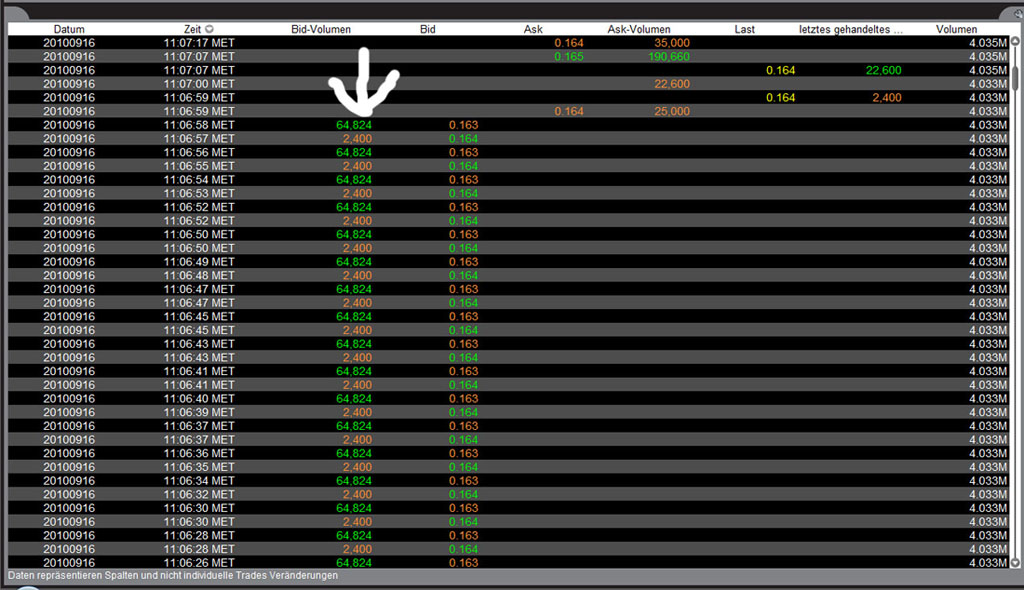This screenshot has width=1024, height=590.
Task: Click the Ask 0.164 in the 25,000 row
Action: pyautogui.click(x=569, y=112)
